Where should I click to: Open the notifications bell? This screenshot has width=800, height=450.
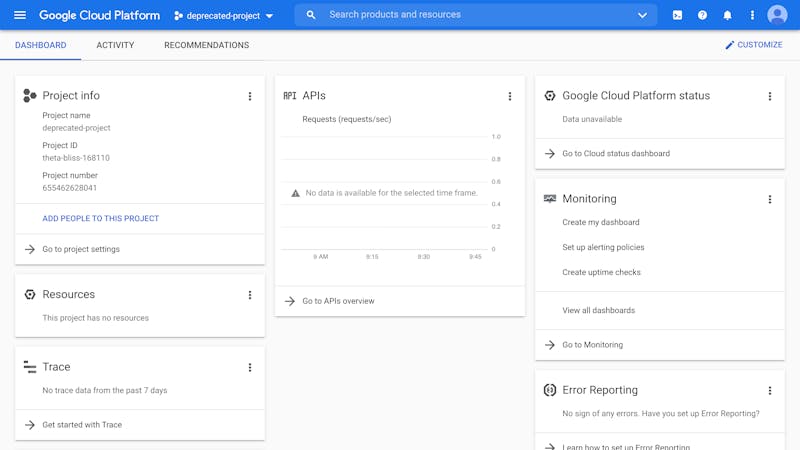(x=727, y=15)
